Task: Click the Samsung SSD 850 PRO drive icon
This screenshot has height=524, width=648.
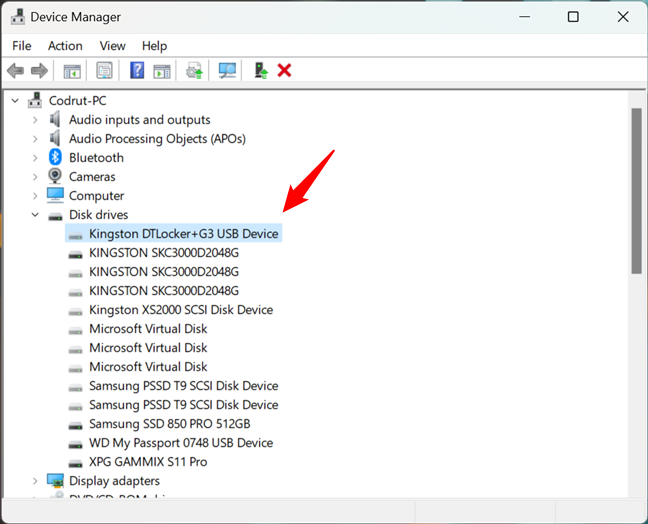Action: pos(75,426)
